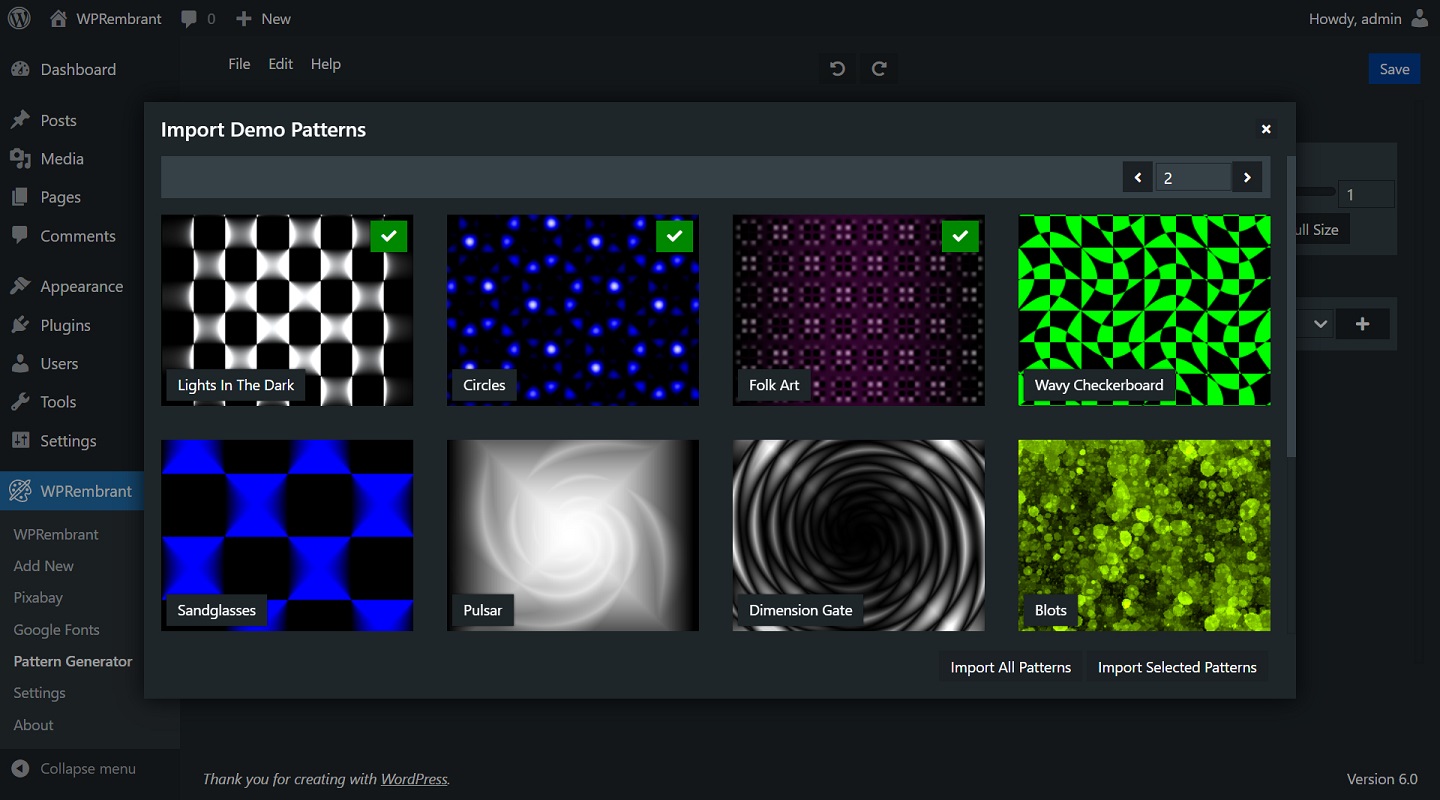Deselect the checkmark on Lights In The Dark
The image size is (1440, 800).
389,236
